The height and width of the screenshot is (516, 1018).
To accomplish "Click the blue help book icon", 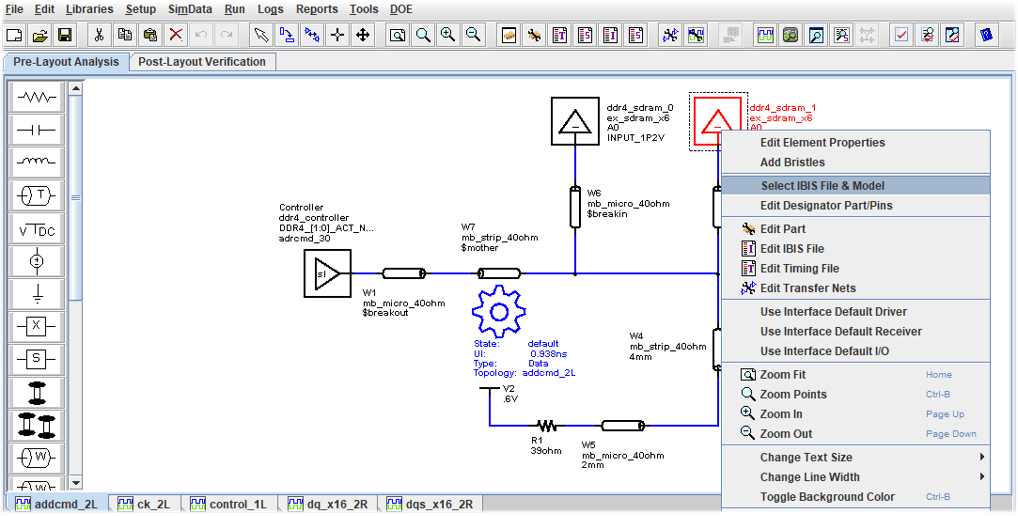I will pyautogui.click(x=986, y=35).
